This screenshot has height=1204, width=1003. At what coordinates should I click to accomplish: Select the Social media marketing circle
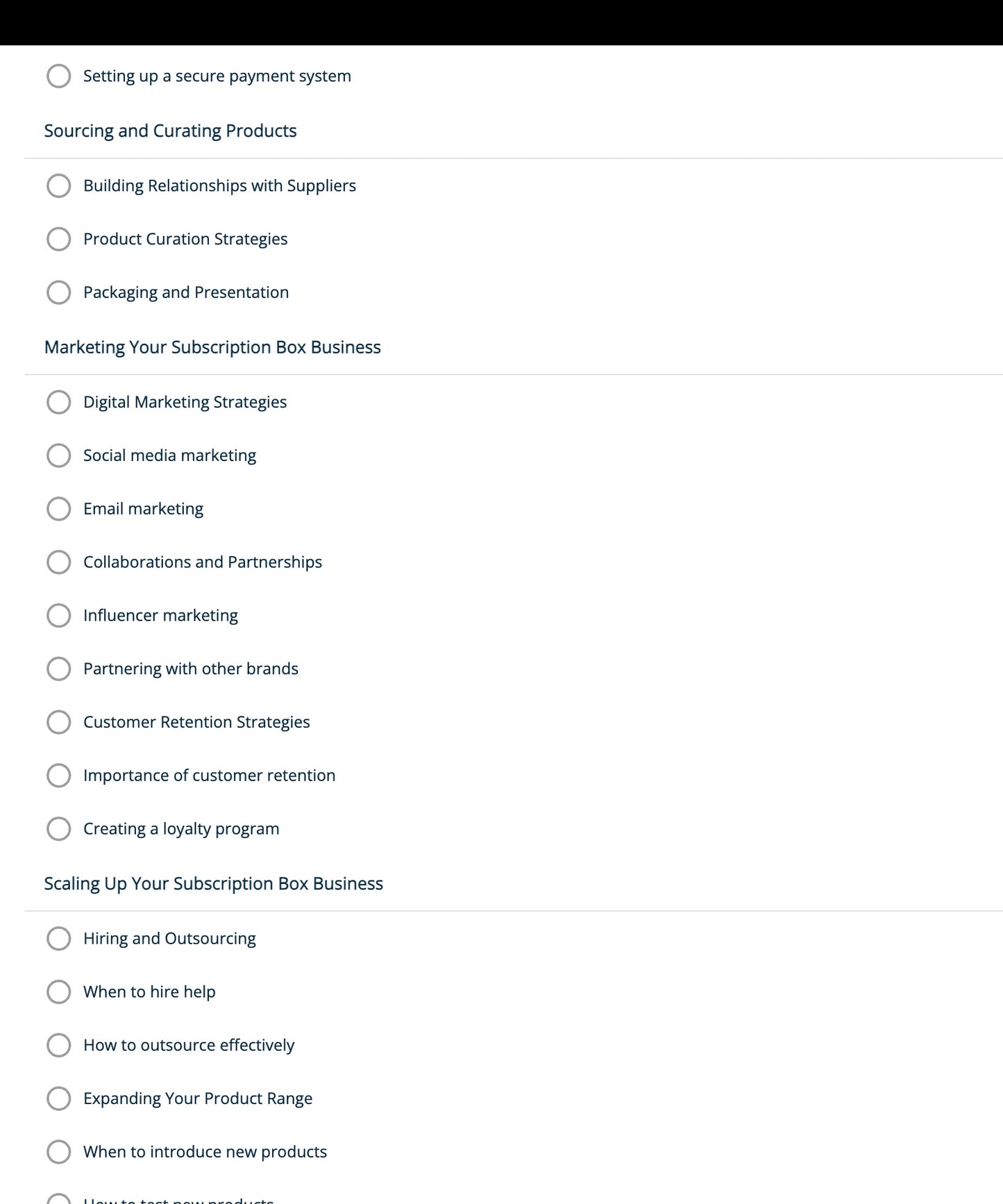58,456
